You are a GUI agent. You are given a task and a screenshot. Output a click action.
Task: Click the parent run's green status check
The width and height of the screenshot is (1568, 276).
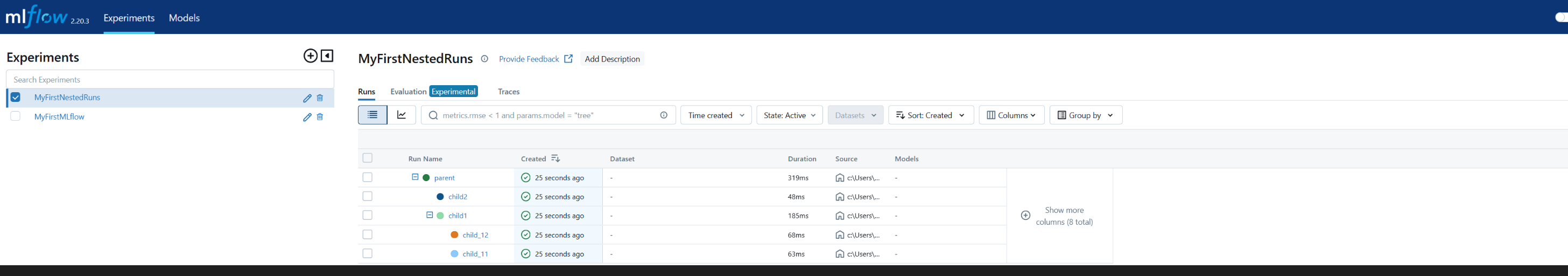[526, 178]
